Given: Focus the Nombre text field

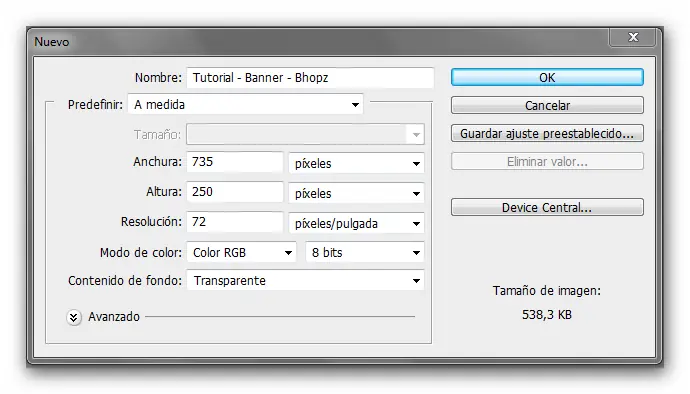Looking at the screenshot, I should 310,77.
